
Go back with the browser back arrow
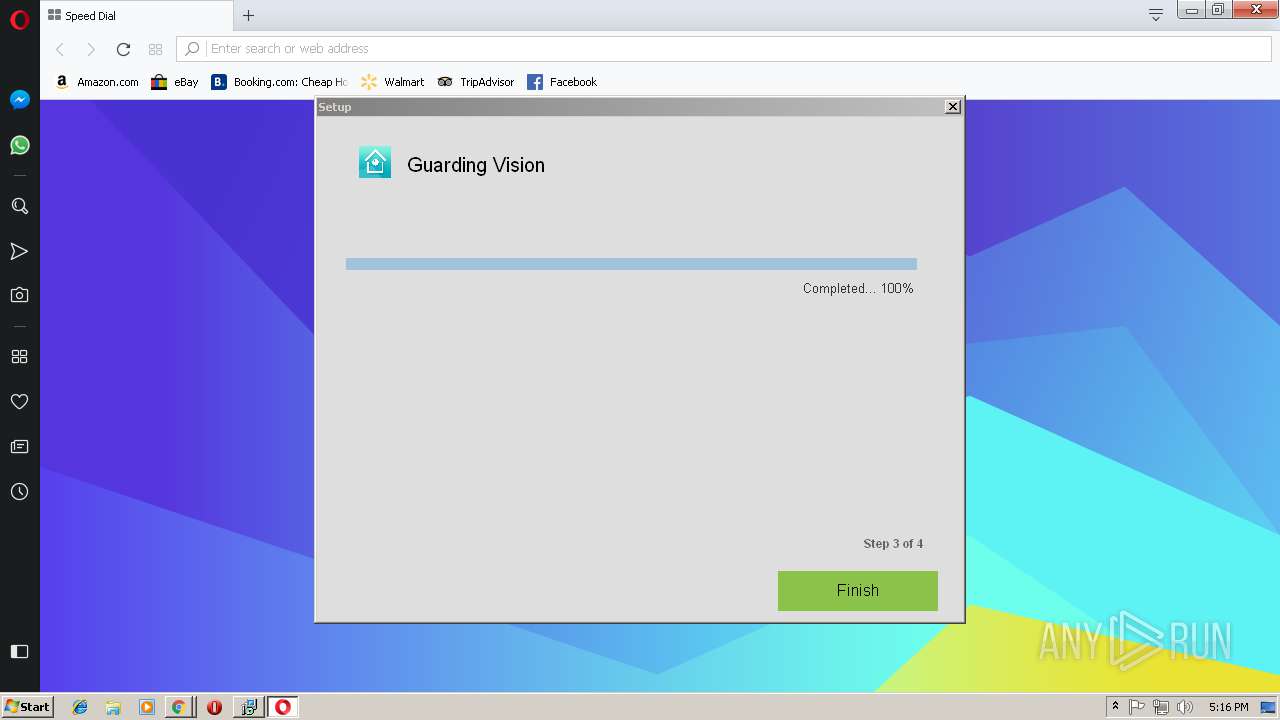[x=60, y=49]
